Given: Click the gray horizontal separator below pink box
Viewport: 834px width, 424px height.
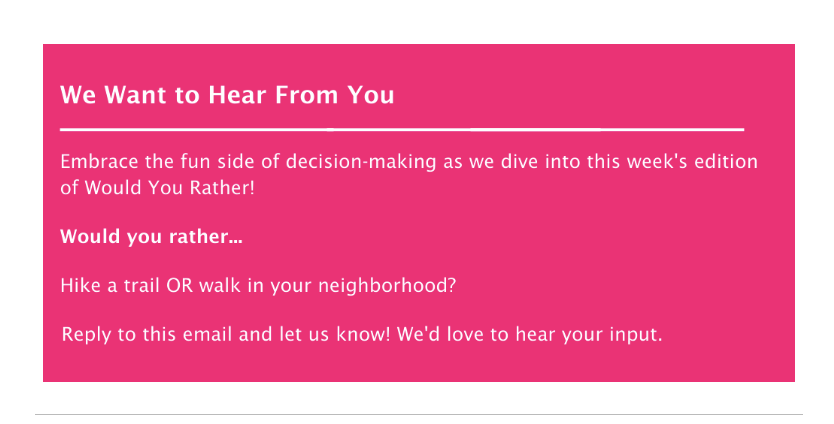Looking at the screenshot, I should 419,414.
